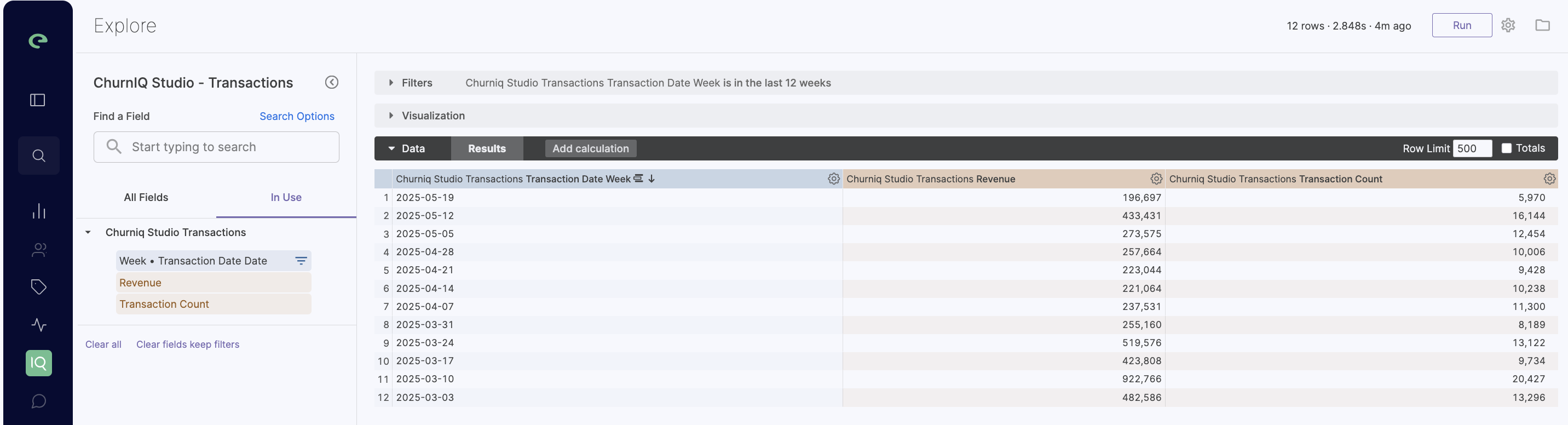The height and width of the screenshot is (425, 1568).
Task: Open the chat bubble icon in sidebar
Action: click(38, 401)
